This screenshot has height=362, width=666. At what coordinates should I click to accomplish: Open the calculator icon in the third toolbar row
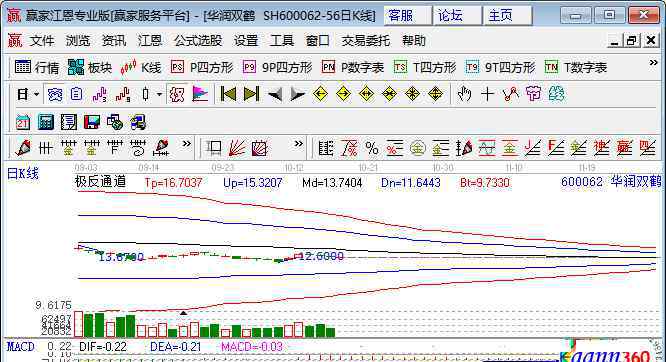click(x=45, y=122)
